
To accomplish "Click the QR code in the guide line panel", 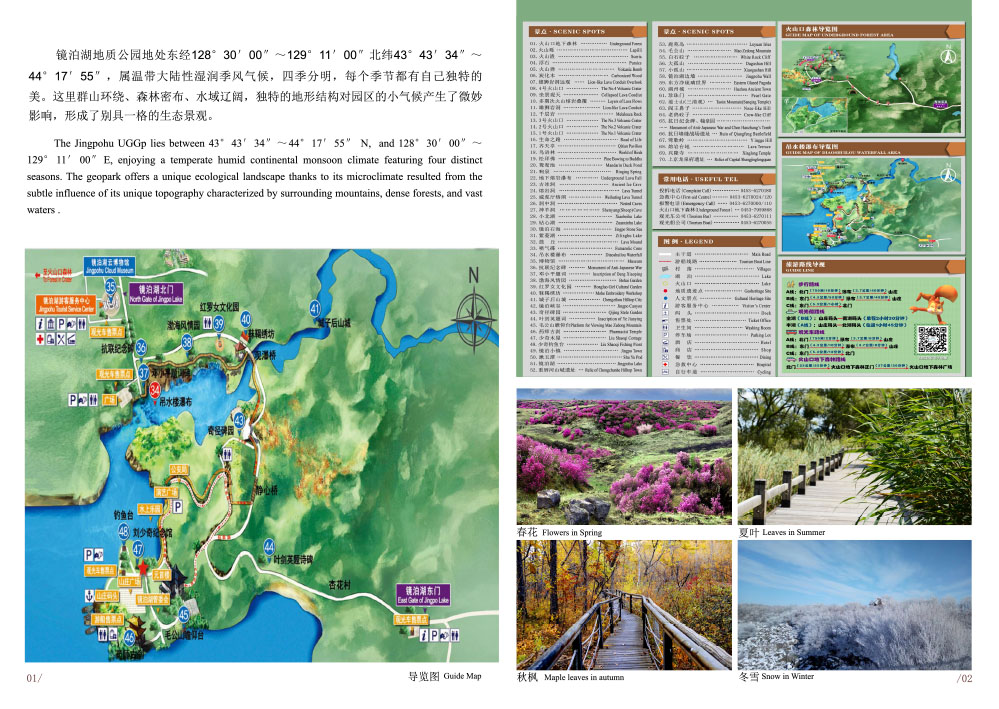I will pyautogui.click(x=932, y=337).
